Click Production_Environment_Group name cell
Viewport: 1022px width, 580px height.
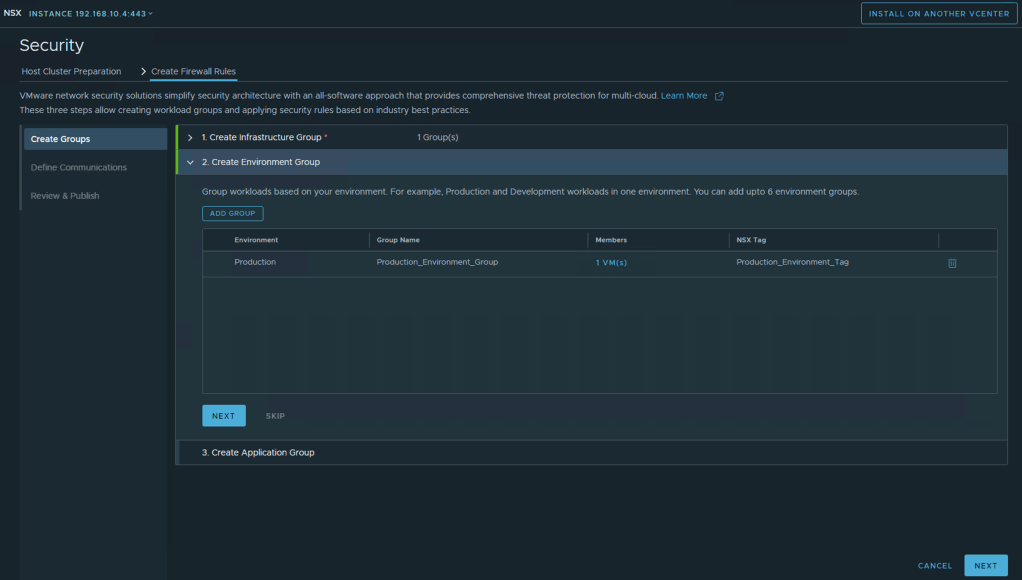437,262
